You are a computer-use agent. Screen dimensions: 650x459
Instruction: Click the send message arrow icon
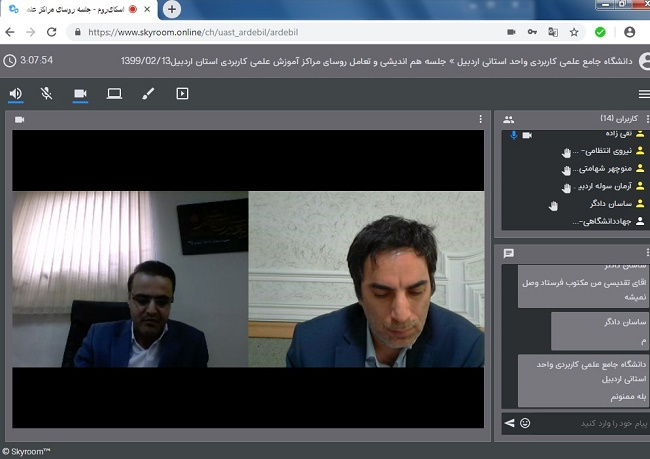(509, 423)
